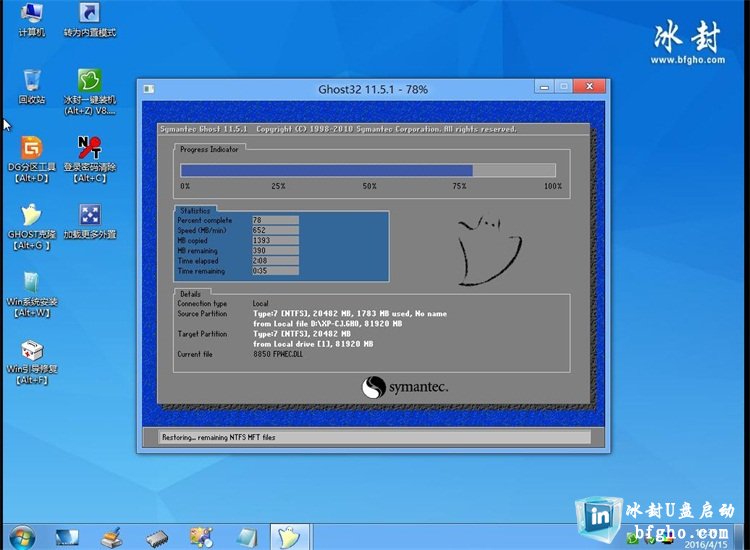Launch GHOST克隆 [Alt+G] icon

point(32,226)
